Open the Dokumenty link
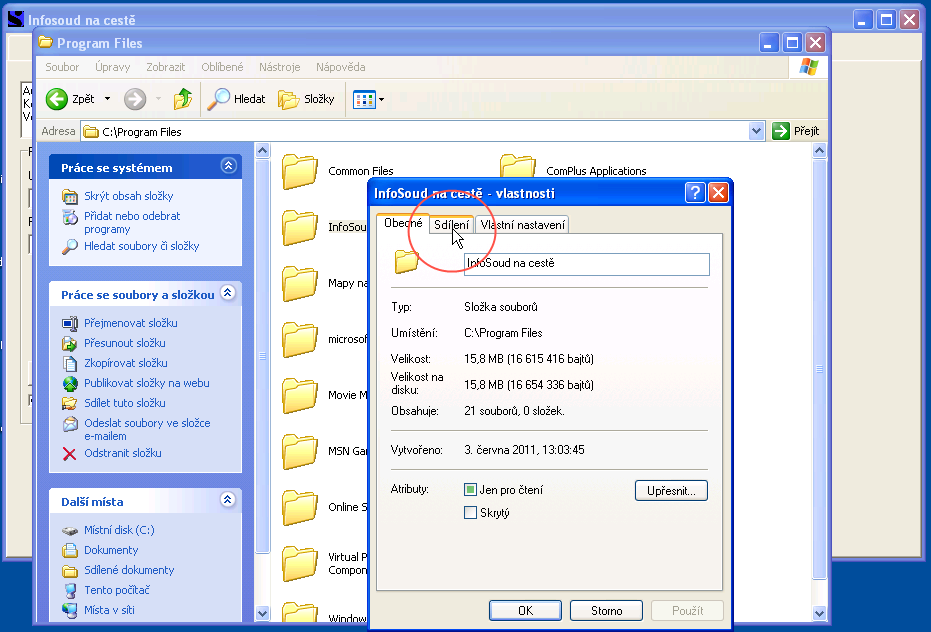 coord(111,551)
